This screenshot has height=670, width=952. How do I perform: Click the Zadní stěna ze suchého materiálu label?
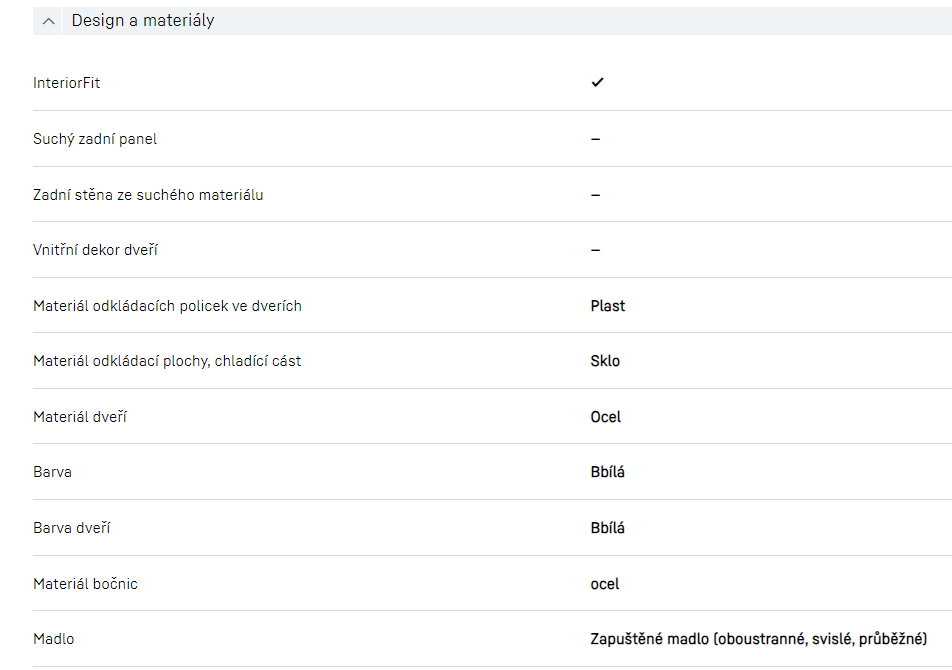[x=148, y=195]
